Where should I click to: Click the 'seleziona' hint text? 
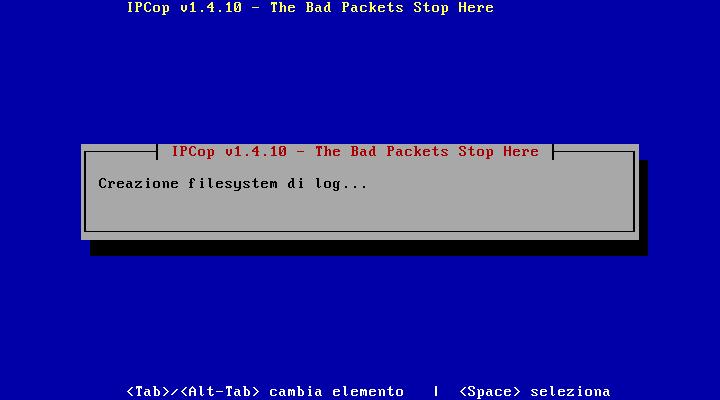coord(570,391)
